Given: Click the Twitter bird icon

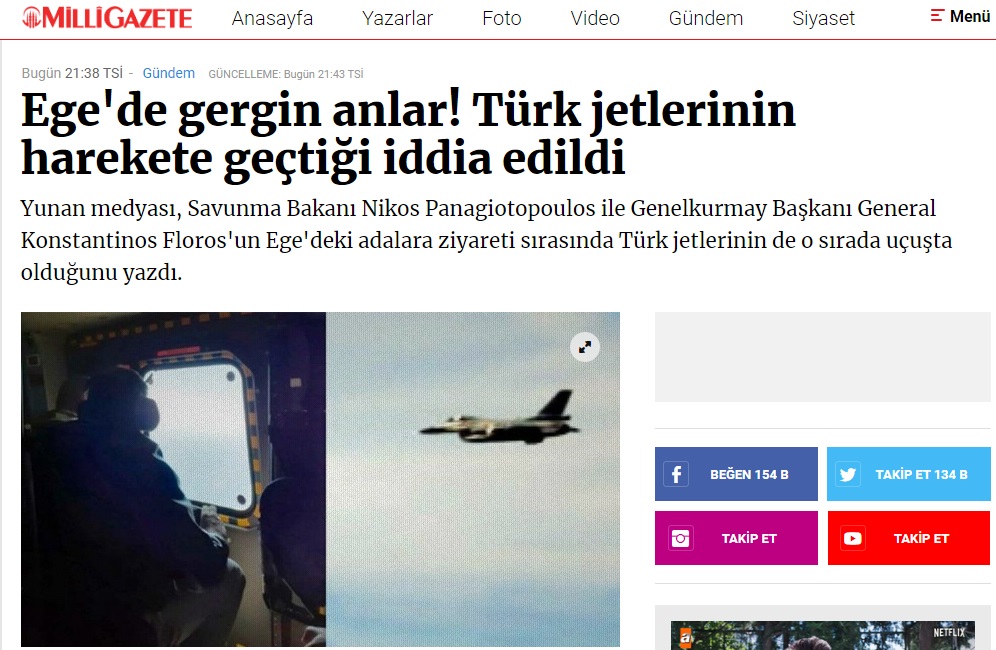Looking at the screenshot, I should click(x=847, y=474).
